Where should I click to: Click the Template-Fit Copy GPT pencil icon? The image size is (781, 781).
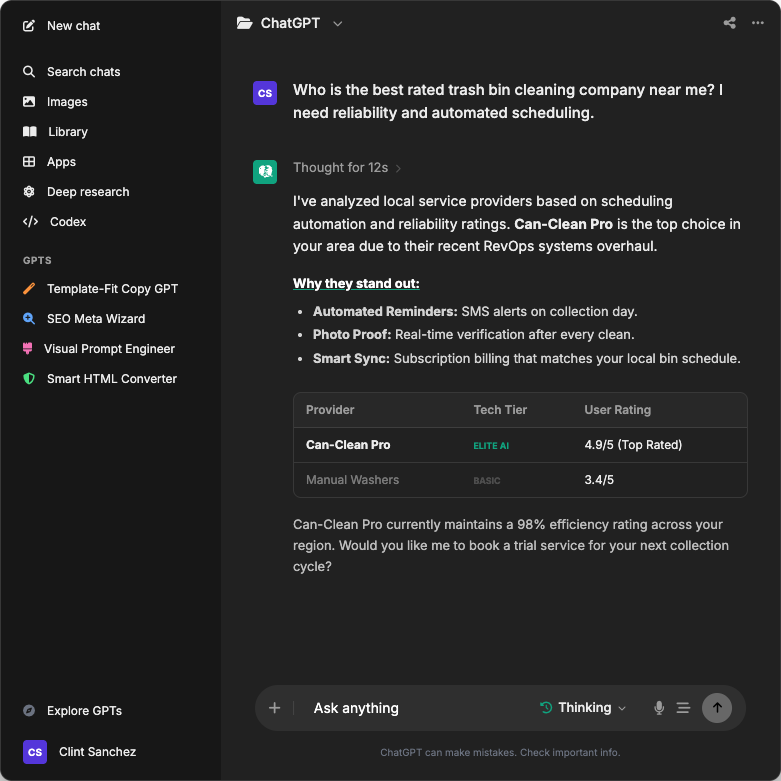[29, 288]
